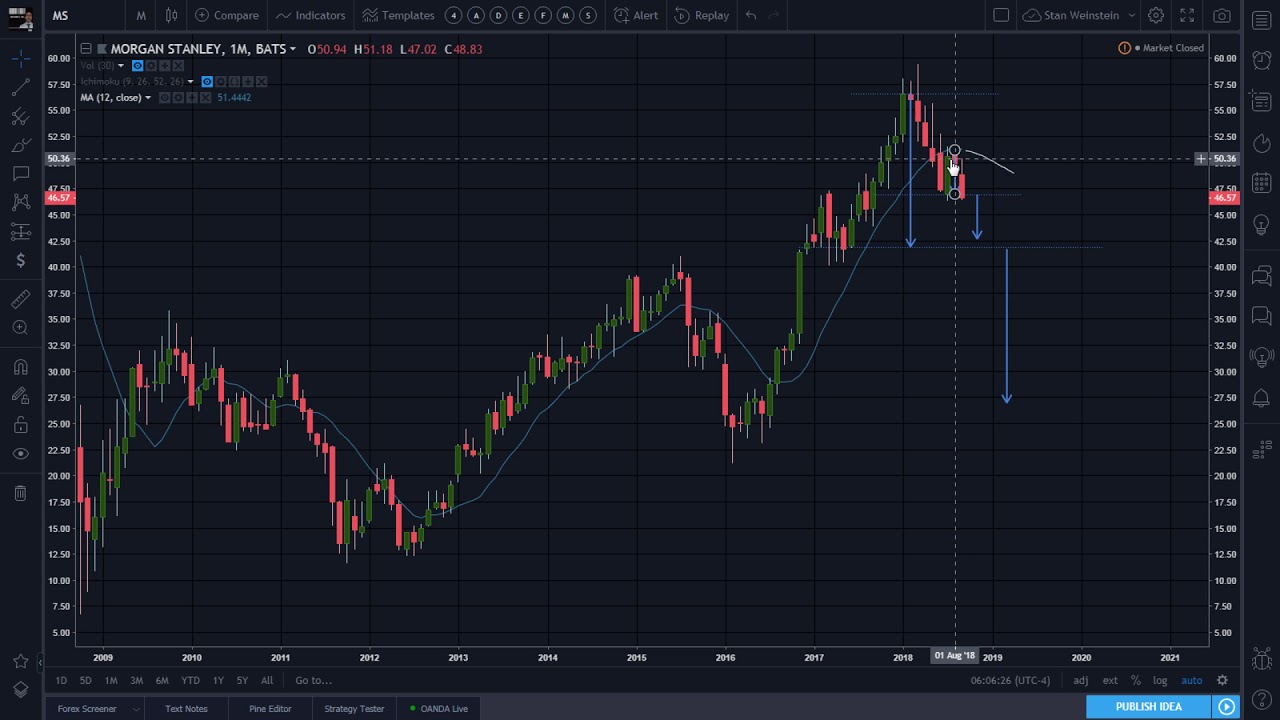Remove all drawings with the trash icon
The image size is (1280, 720).
click(x=20, y=493)
